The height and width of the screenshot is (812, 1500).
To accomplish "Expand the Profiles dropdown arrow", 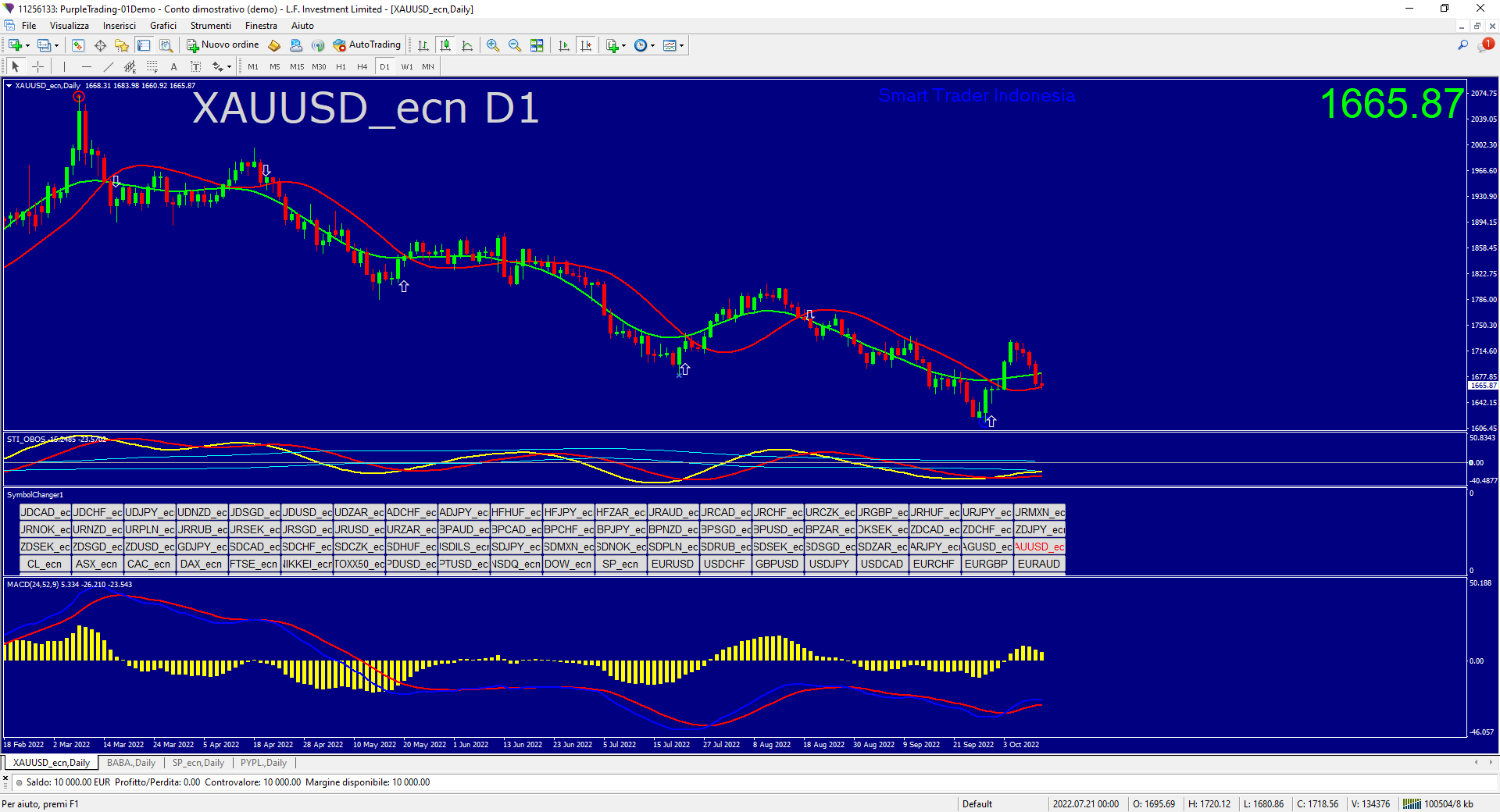I will click(x=56, y=45).
